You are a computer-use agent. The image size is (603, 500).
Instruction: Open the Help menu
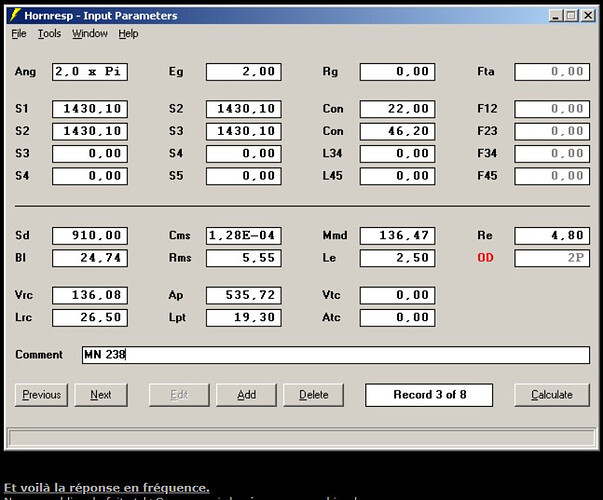coord(128,34)
